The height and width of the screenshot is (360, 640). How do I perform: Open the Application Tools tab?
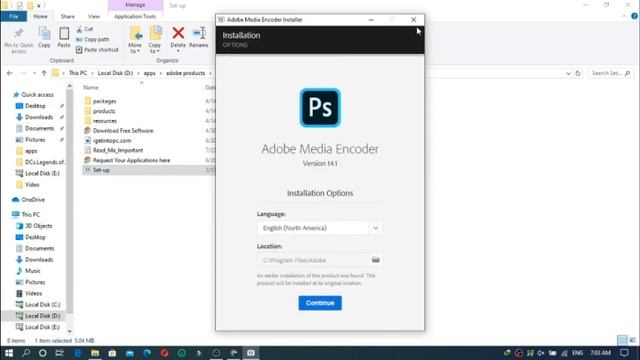click(135, 16)
